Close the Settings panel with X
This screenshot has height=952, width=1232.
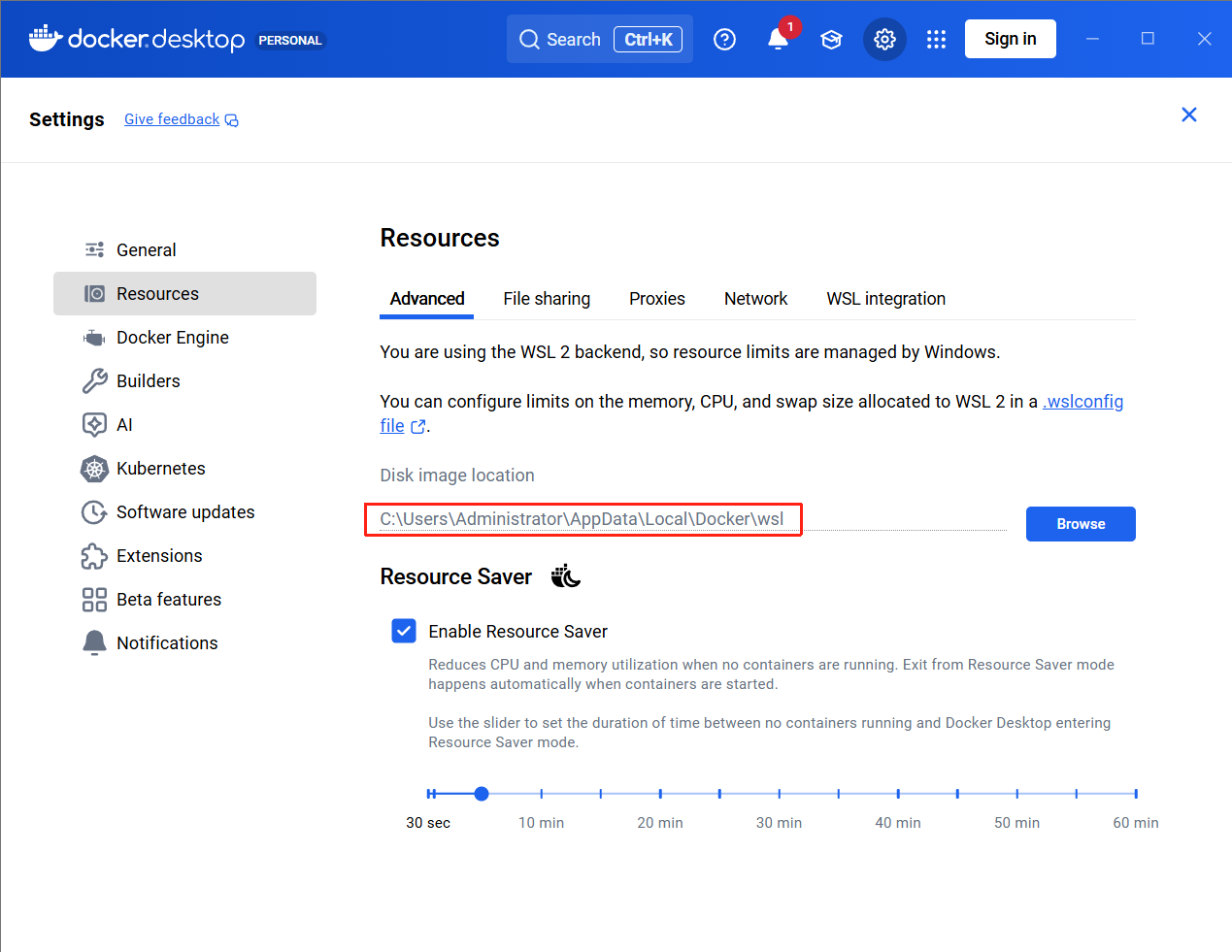click(1188, 115)
